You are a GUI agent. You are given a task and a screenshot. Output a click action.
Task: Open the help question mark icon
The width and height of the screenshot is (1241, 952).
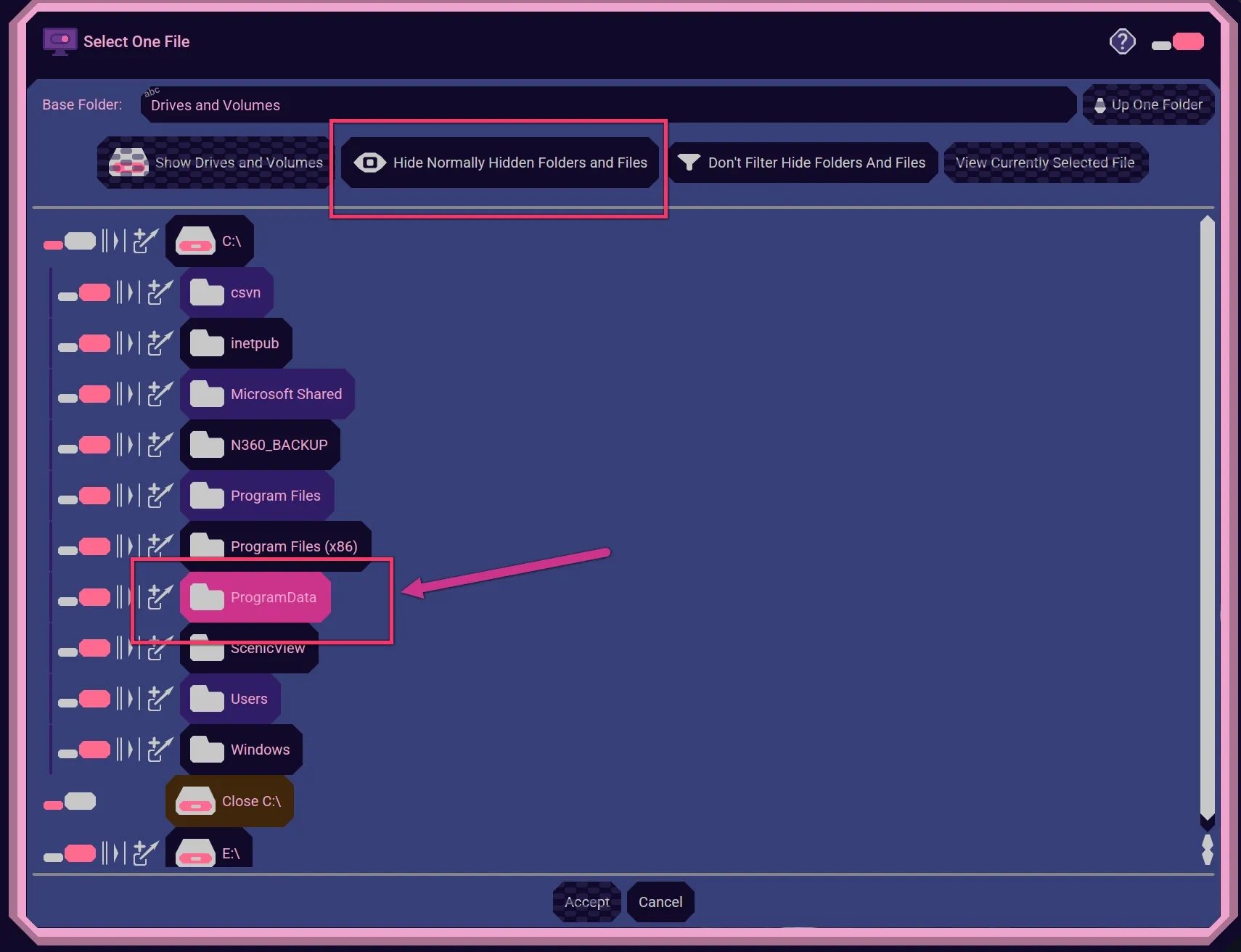[1122, 41]
